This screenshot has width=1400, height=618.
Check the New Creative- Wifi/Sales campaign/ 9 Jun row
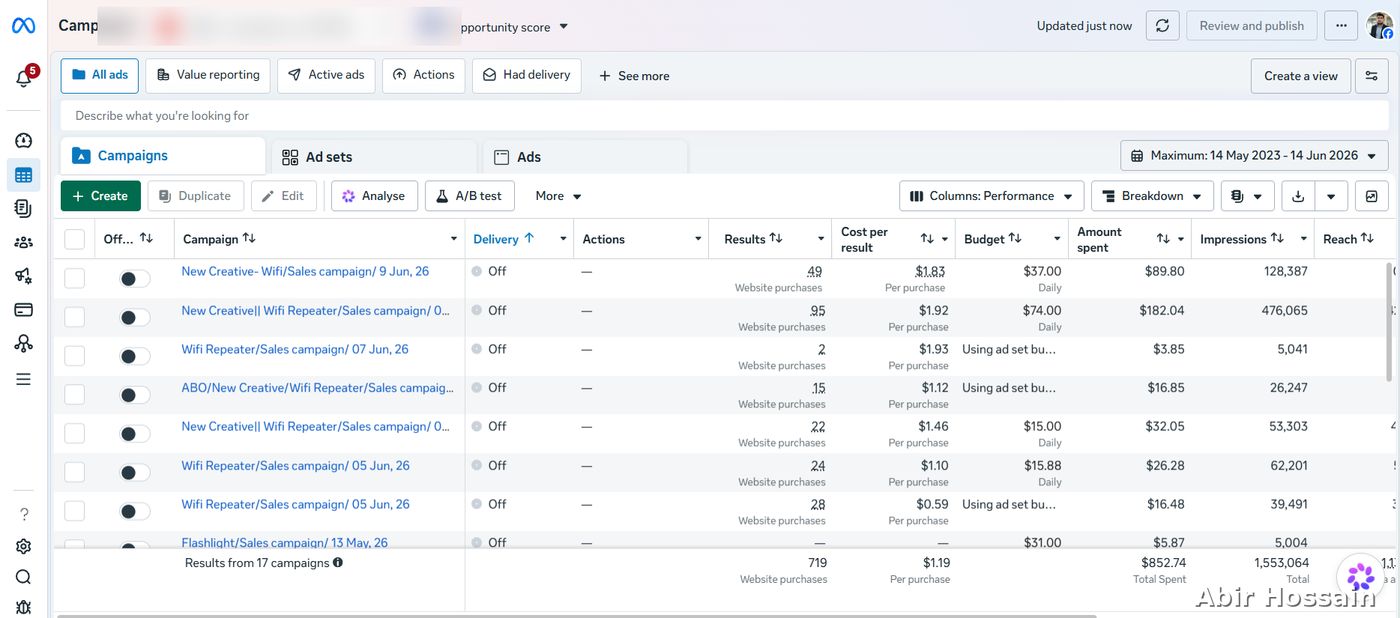pos(75,278)
